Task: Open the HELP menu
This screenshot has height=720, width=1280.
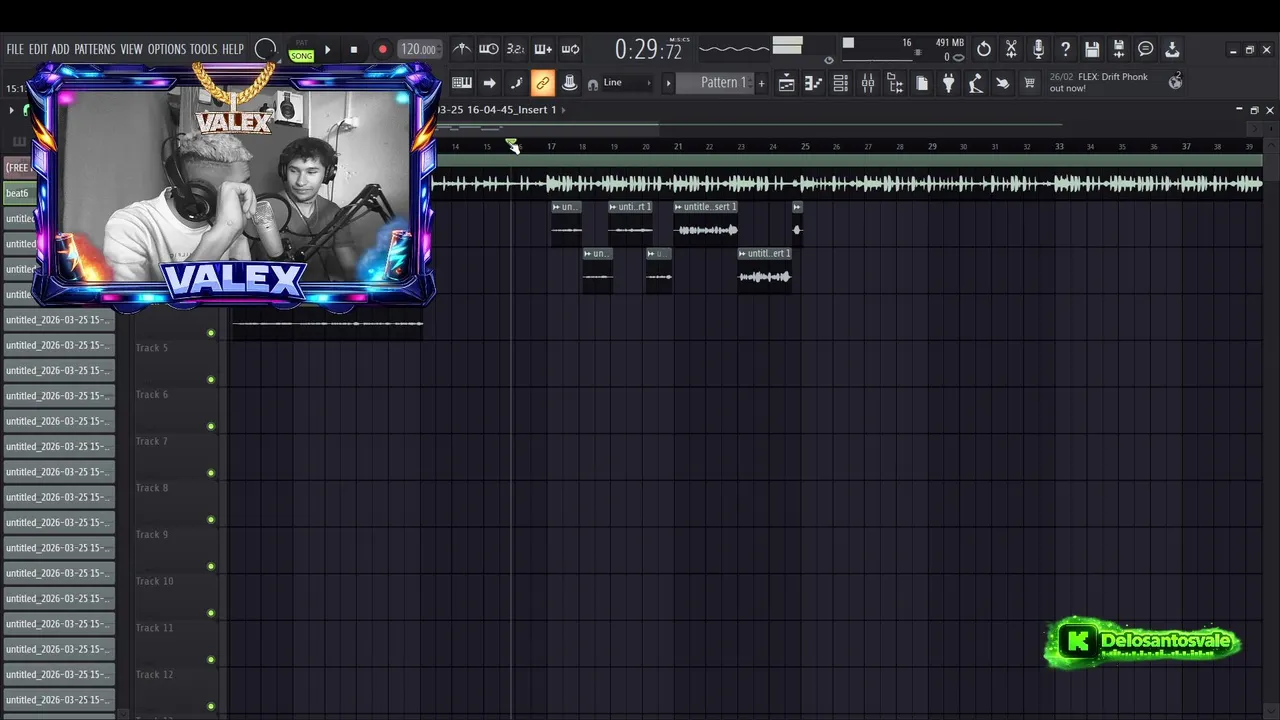Action: click(x=233, y=49)
